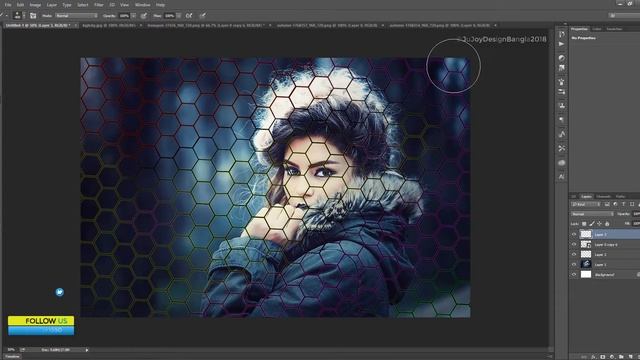Open the Layer menu
The height and width of the screenshot is (360, 640).
52,5
